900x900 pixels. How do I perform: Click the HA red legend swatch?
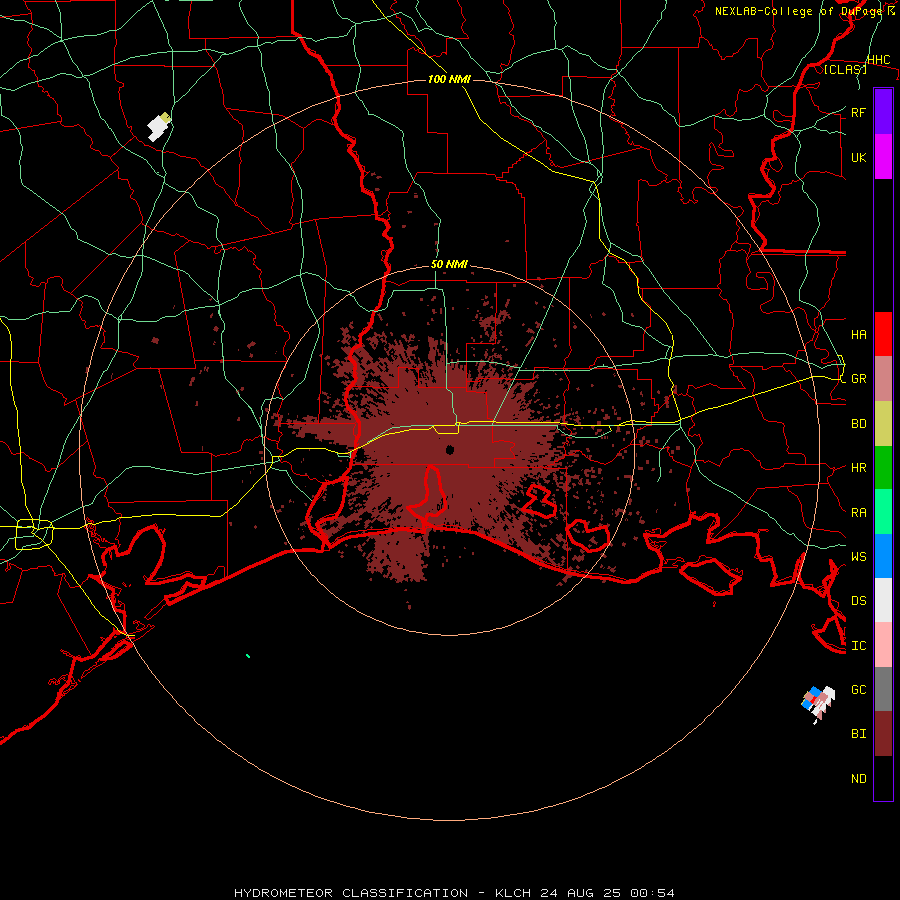[883, 333]
